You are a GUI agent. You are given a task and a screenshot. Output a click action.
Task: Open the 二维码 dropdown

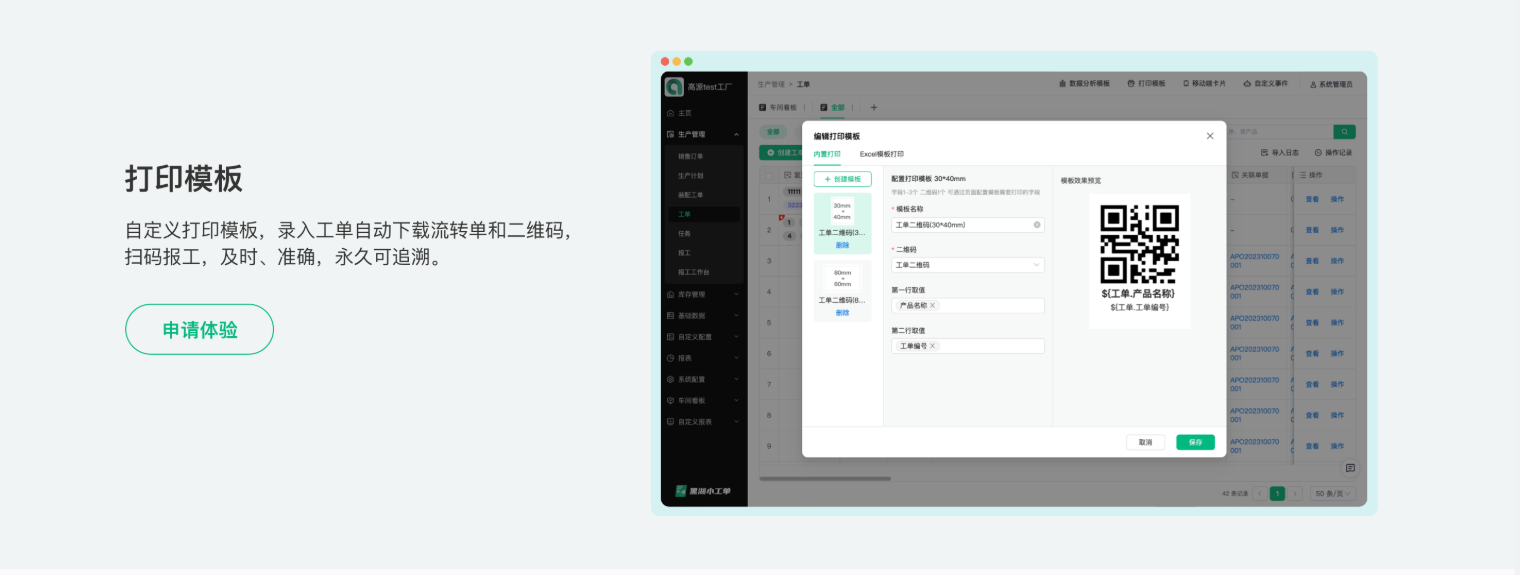[968, 265]
